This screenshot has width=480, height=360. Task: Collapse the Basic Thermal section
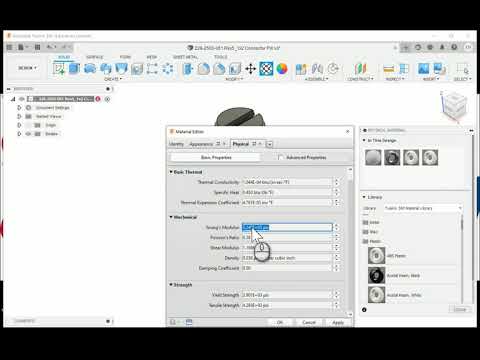point(171,172)
